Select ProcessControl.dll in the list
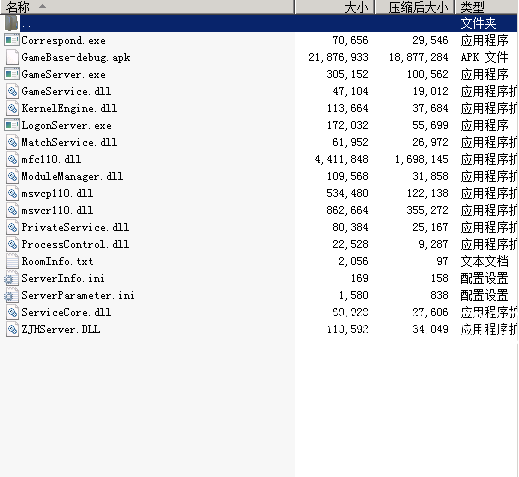This screenshot has height=477, width=519. [75, 244]
